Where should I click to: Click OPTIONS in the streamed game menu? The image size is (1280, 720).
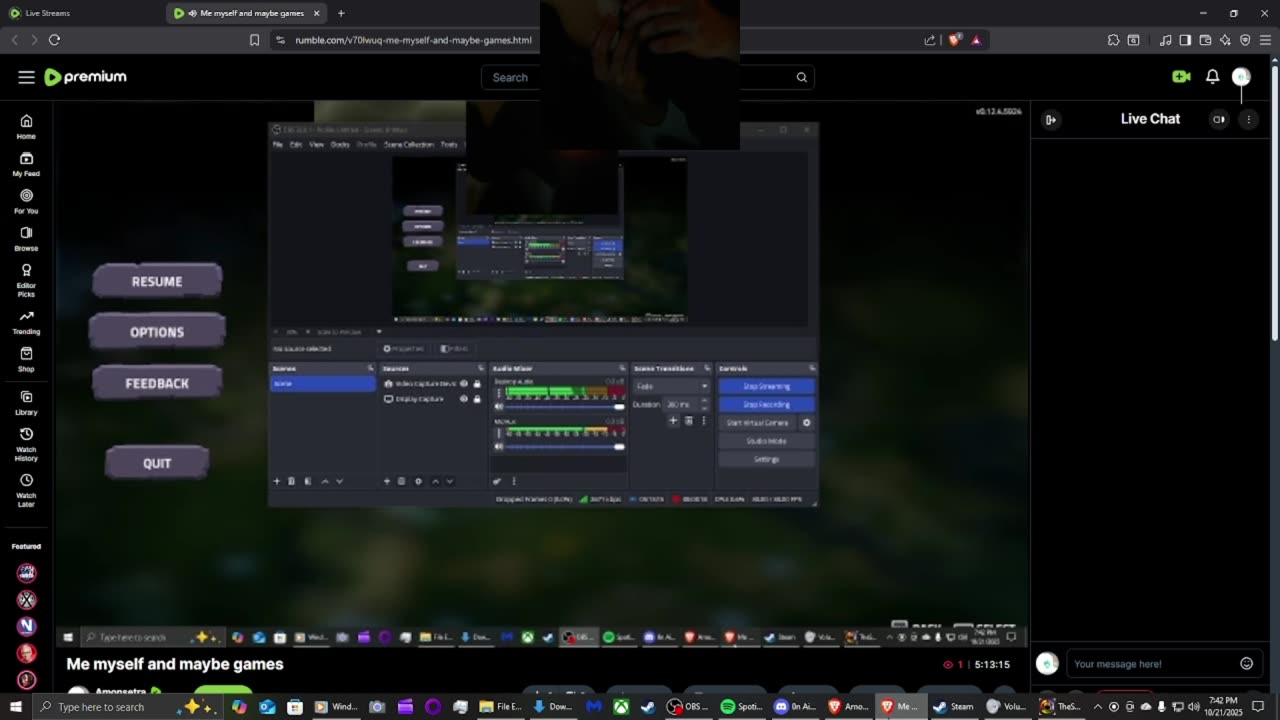tap(157, 332)
